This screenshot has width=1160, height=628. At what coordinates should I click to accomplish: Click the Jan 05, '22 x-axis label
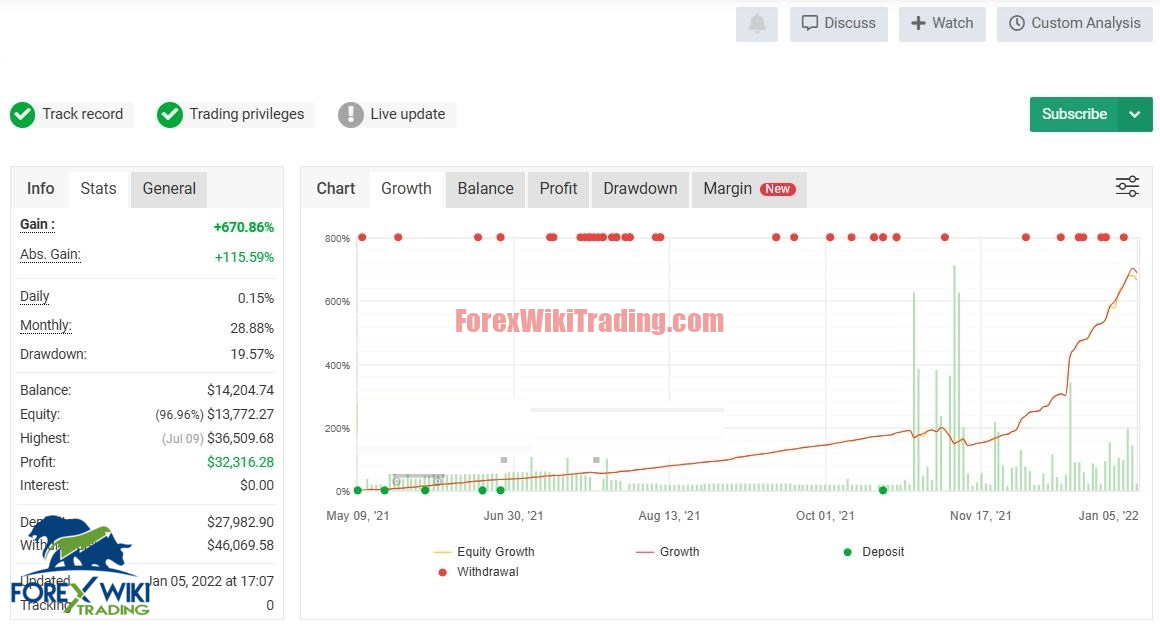click(1108, 516)
